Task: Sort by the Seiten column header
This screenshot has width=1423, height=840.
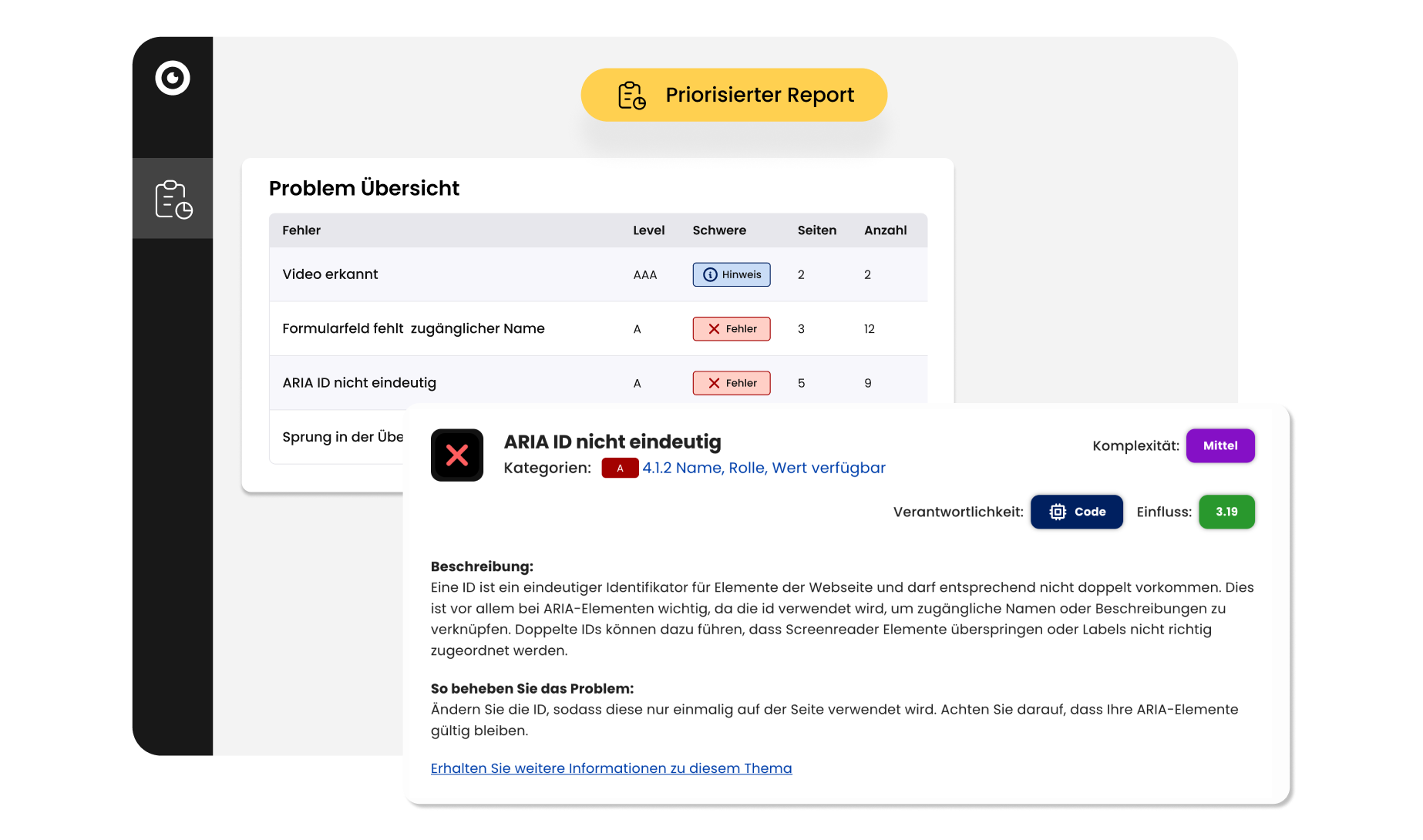Action: pyautogui.click(x=817, y=230)
